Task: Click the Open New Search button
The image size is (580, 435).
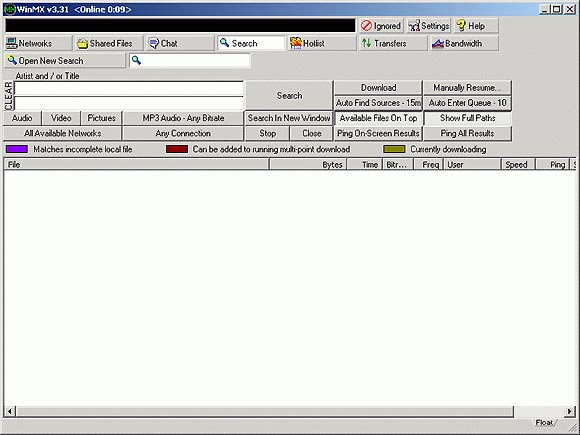Action: 65,61
